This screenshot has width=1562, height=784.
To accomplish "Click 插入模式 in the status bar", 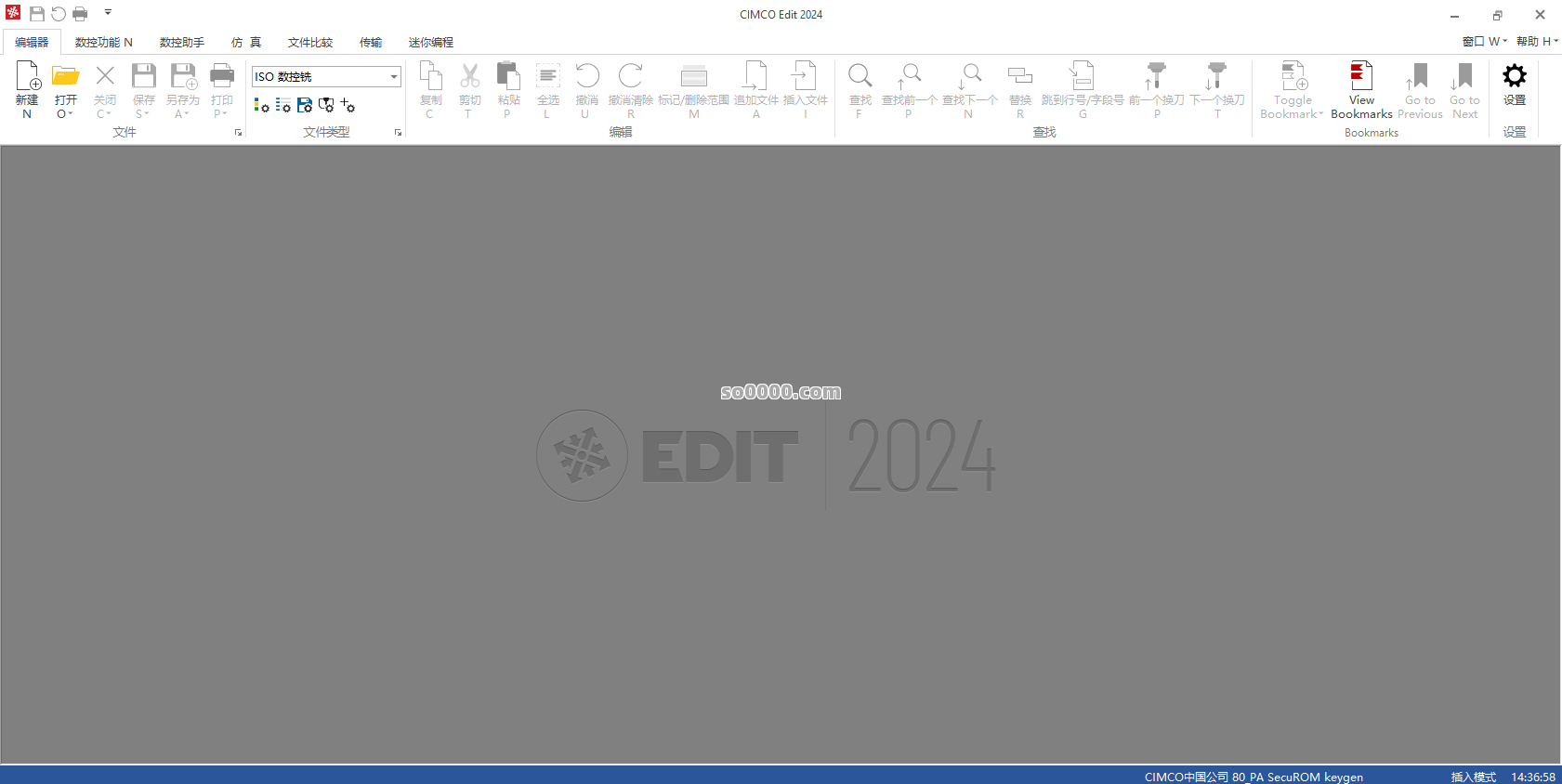I will click(x=1474, y=777).
